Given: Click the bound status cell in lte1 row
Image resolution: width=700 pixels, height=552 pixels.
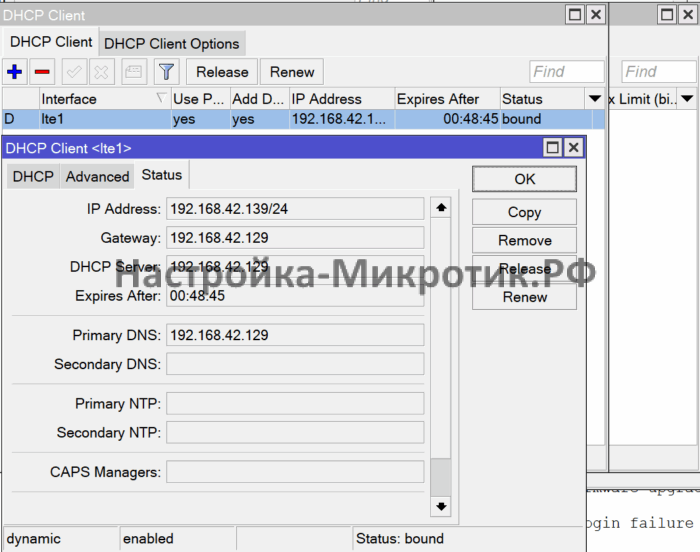Looking at the screenshot, I should (x=546, y=119).
